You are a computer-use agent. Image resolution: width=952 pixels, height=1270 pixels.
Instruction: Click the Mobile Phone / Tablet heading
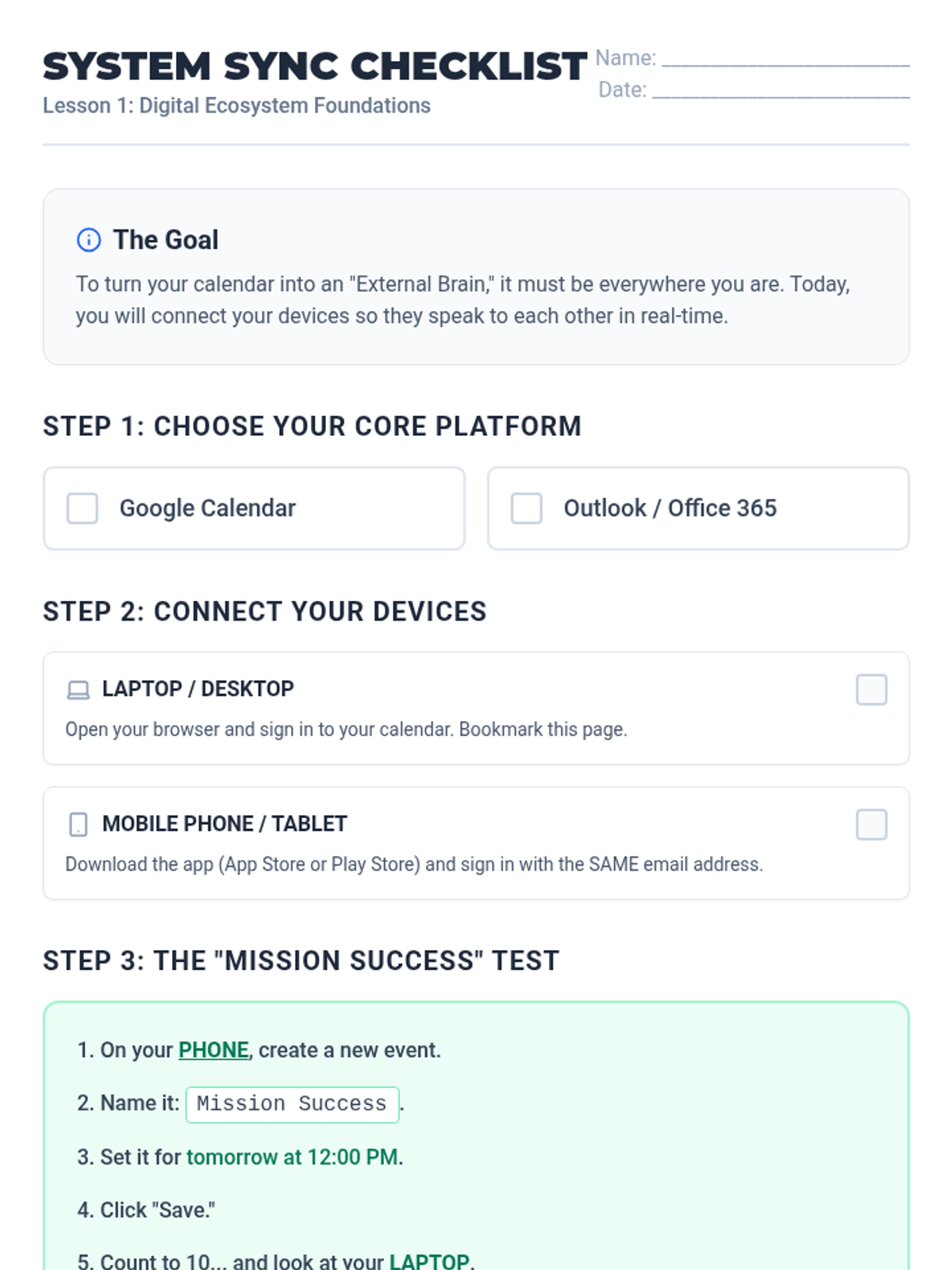pos(225,824)
